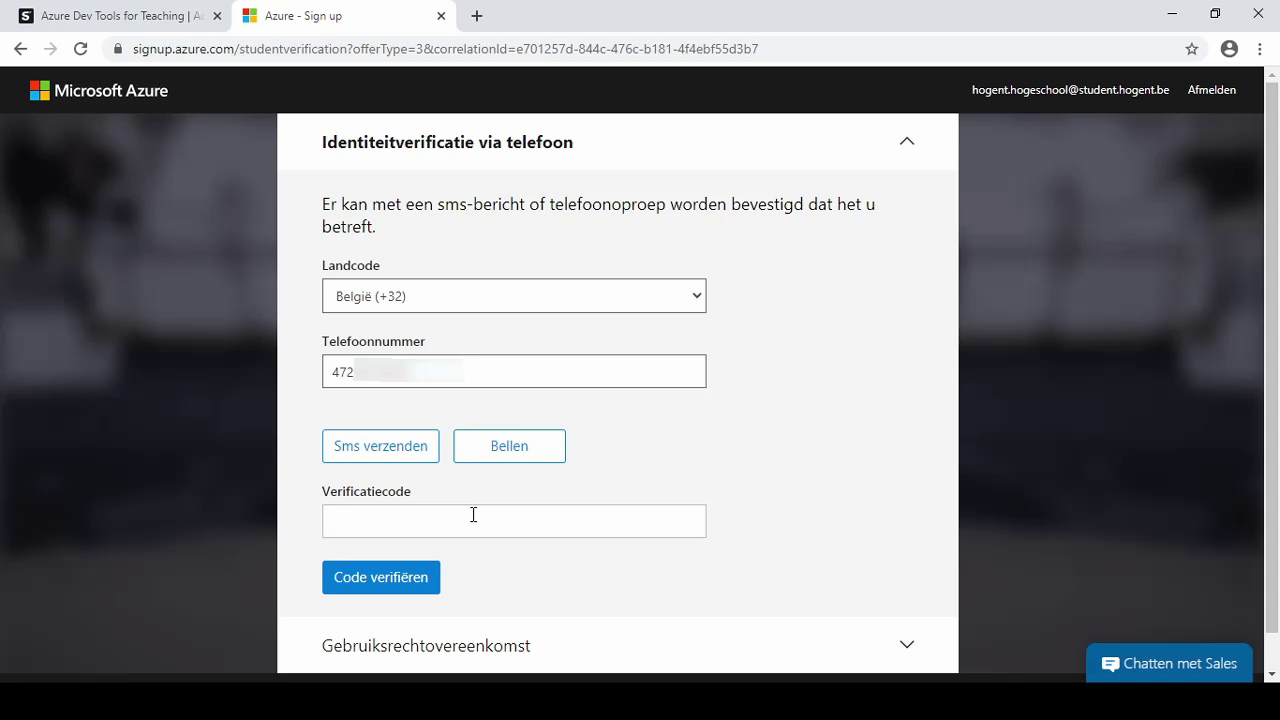View site info via the lock icon
The width and height of the screenshot is (1280, 720).
coord(117,49)
